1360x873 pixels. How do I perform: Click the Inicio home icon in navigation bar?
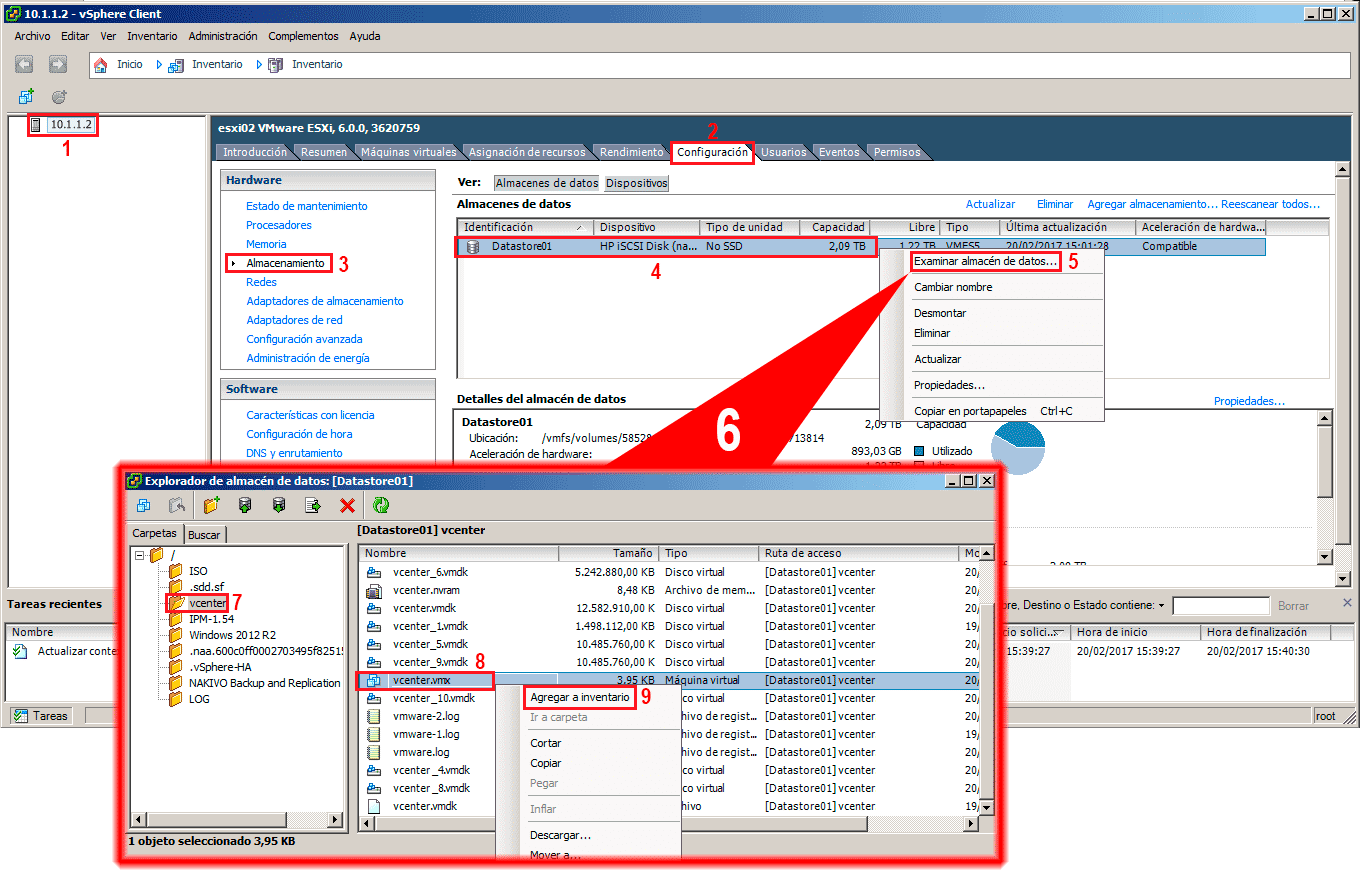click(x=100, y=64)
